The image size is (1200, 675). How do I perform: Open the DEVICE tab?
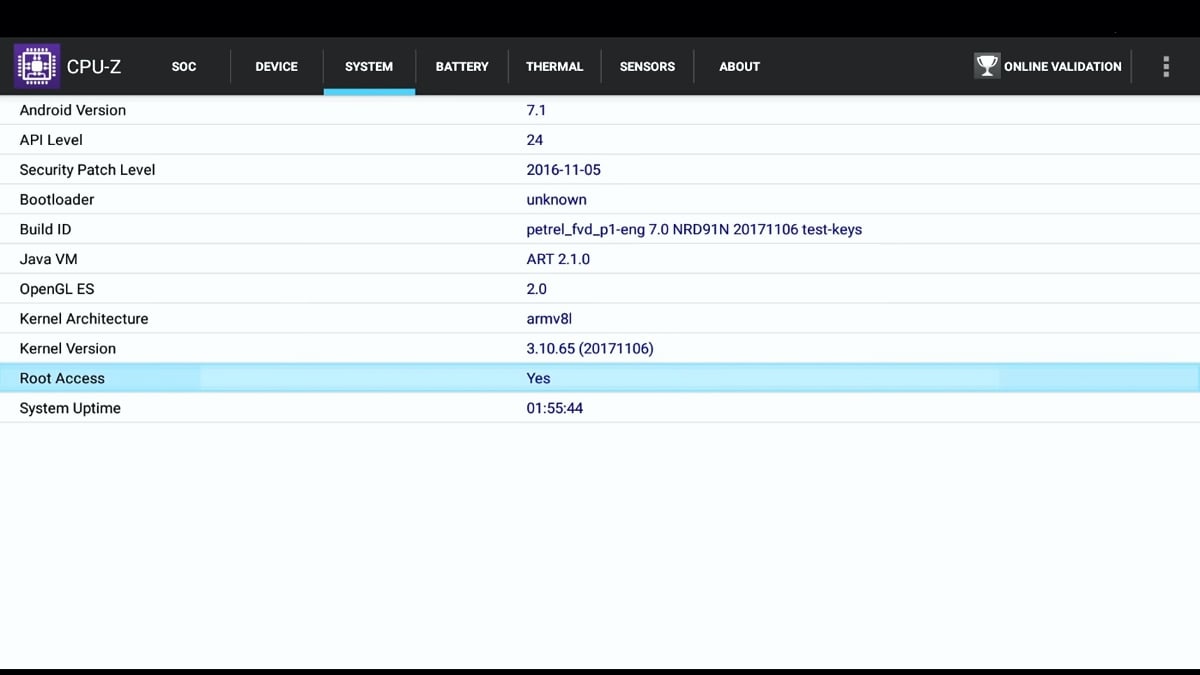[x=276, y=66]
